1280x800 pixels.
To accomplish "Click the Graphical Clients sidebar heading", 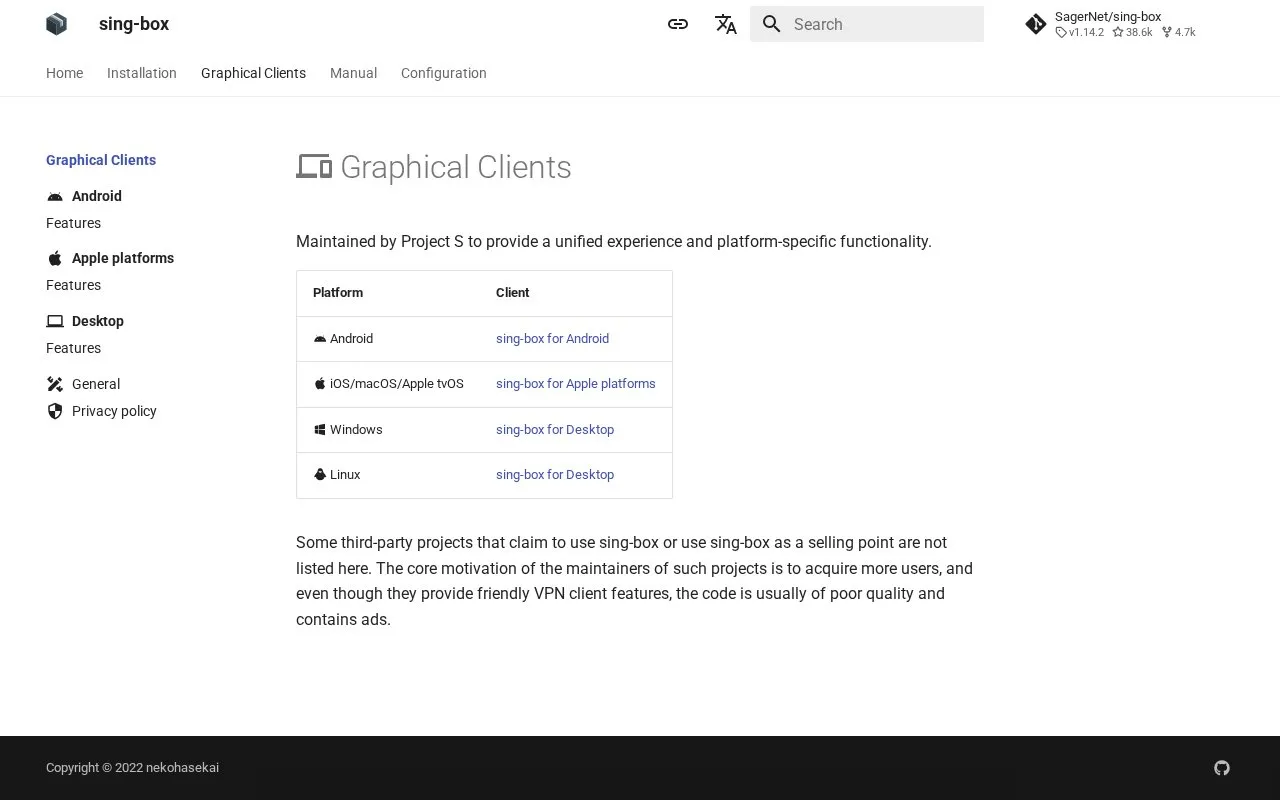I will click(101, 160).
